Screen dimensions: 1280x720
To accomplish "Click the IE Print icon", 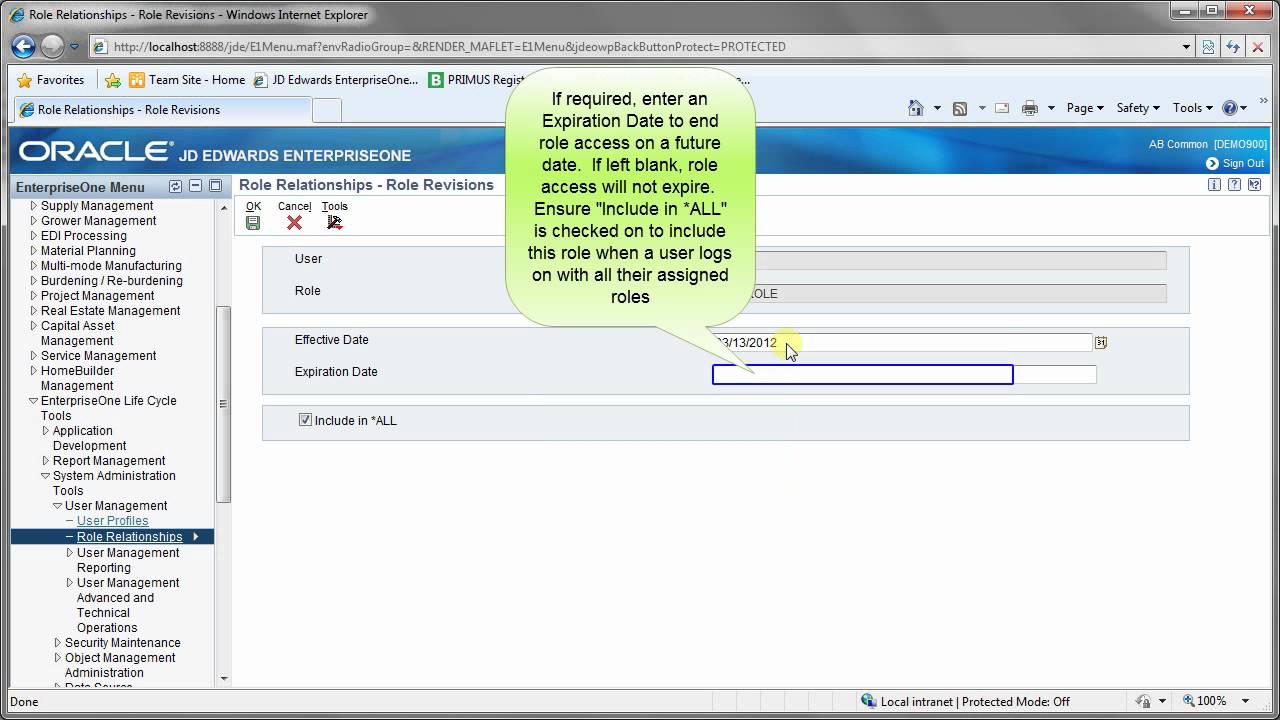I will coord(1030,108).
